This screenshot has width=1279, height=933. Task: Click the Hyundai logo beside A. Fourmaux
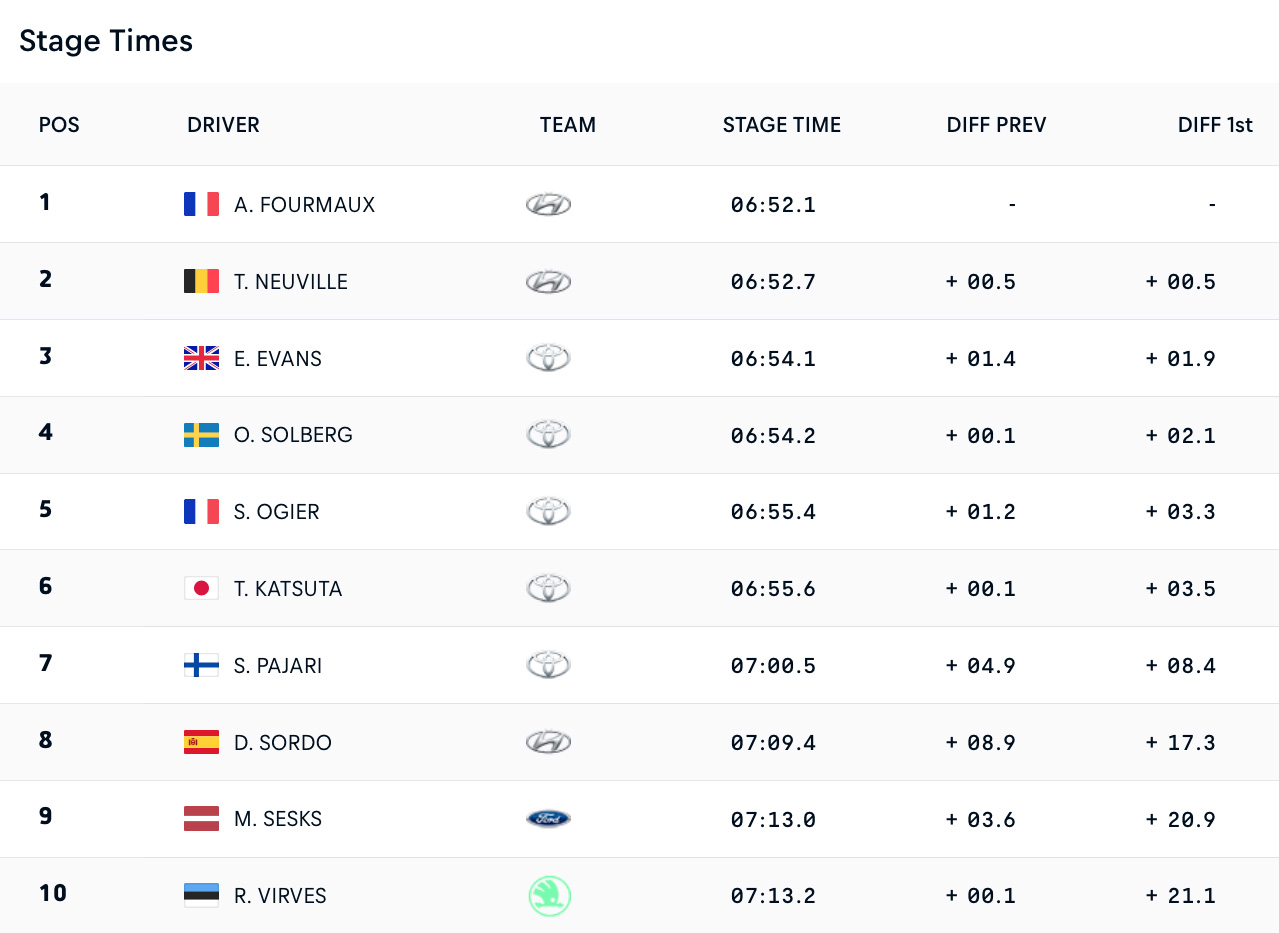pyautogui.click(x=548, y=204)
